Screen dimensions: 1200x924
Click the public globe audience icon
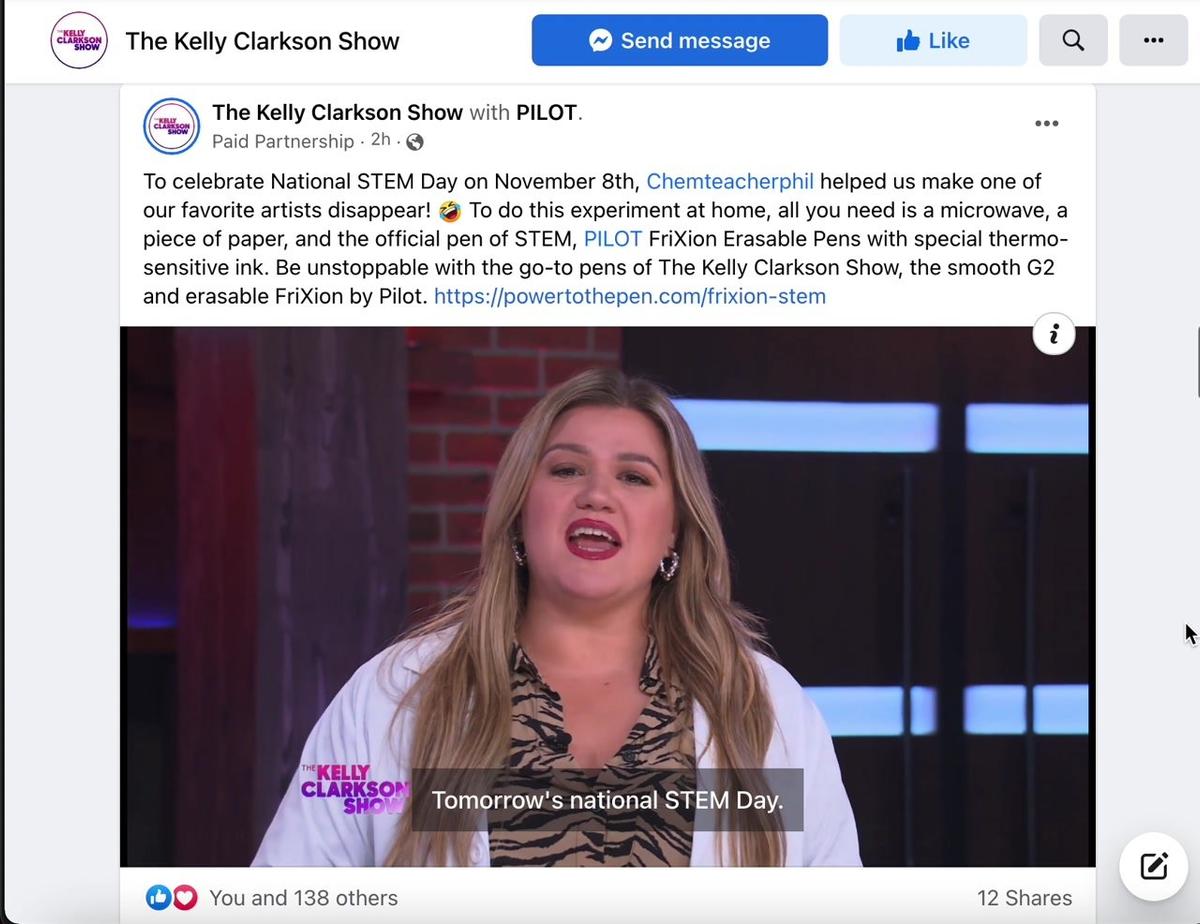415,142
